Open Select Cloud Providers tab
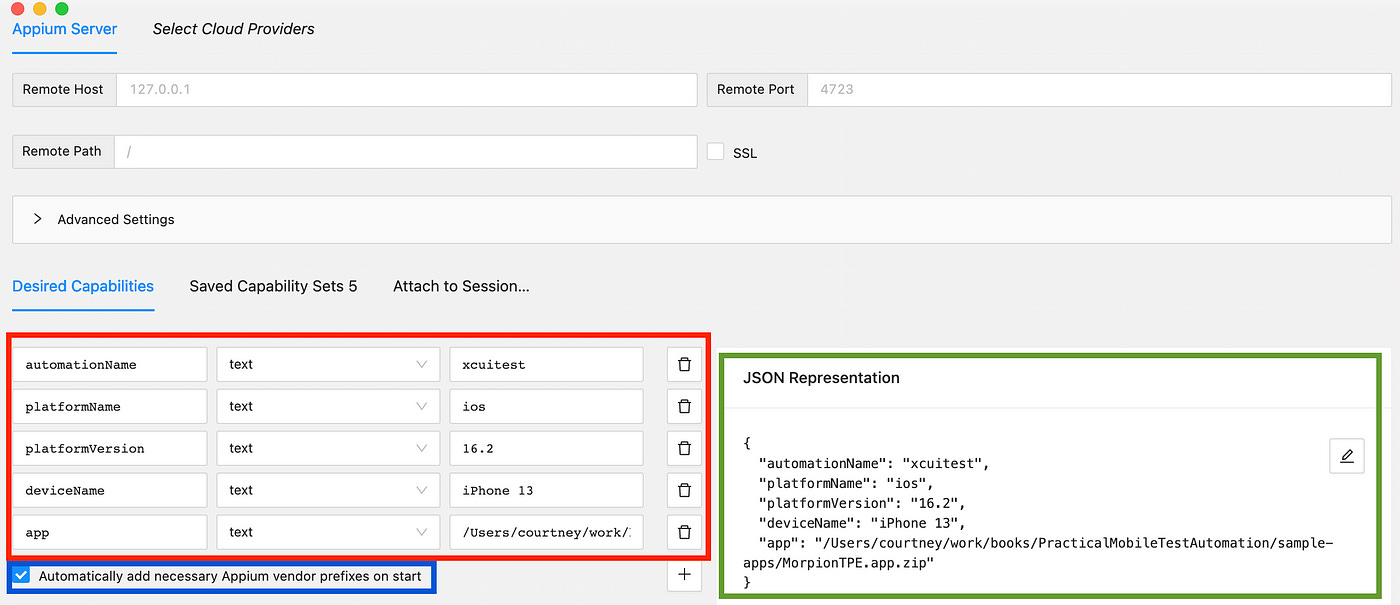Image resolution: width=1400 pixels, height=605 pixels. point(233,29)
